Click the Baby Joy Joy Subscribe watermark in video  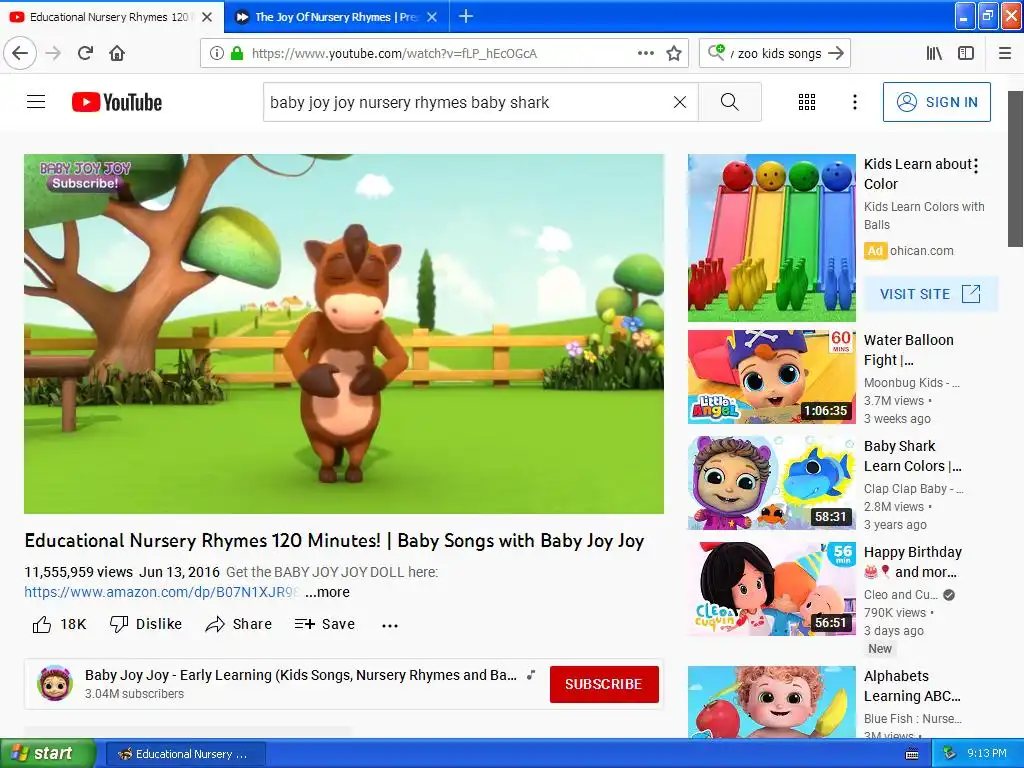pos(85,176)
